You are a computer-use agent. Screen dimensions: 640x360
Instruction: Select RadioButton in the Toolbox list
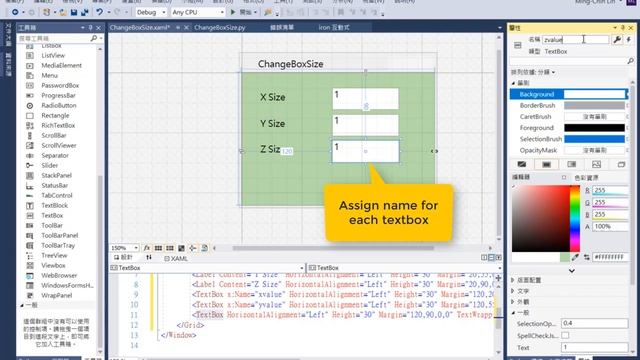[x=59, y=105]
